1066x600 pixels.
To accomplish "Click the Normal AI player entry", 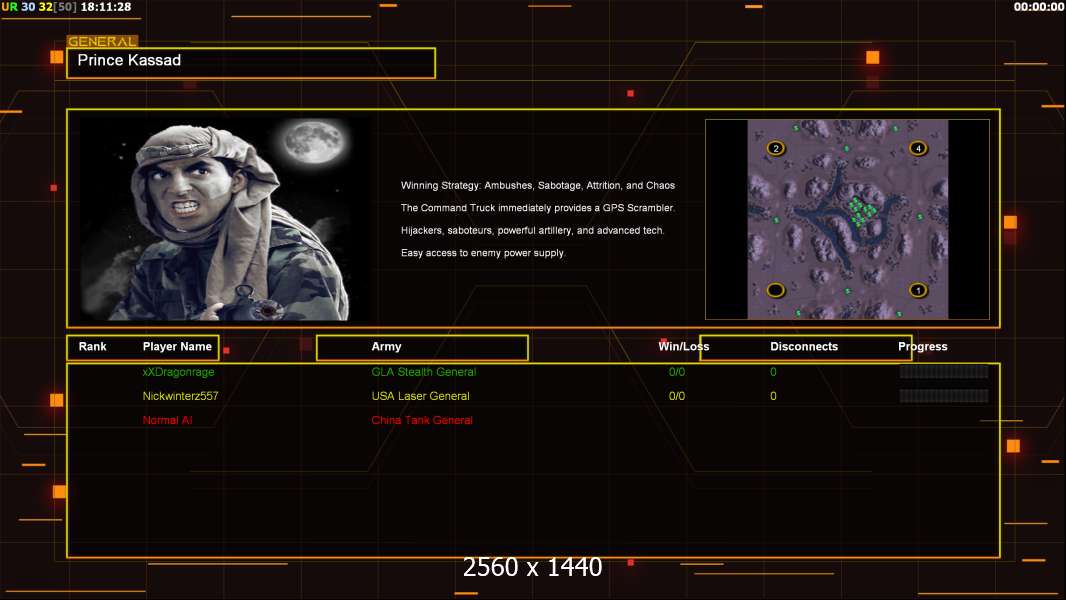I will pos(167,420).
